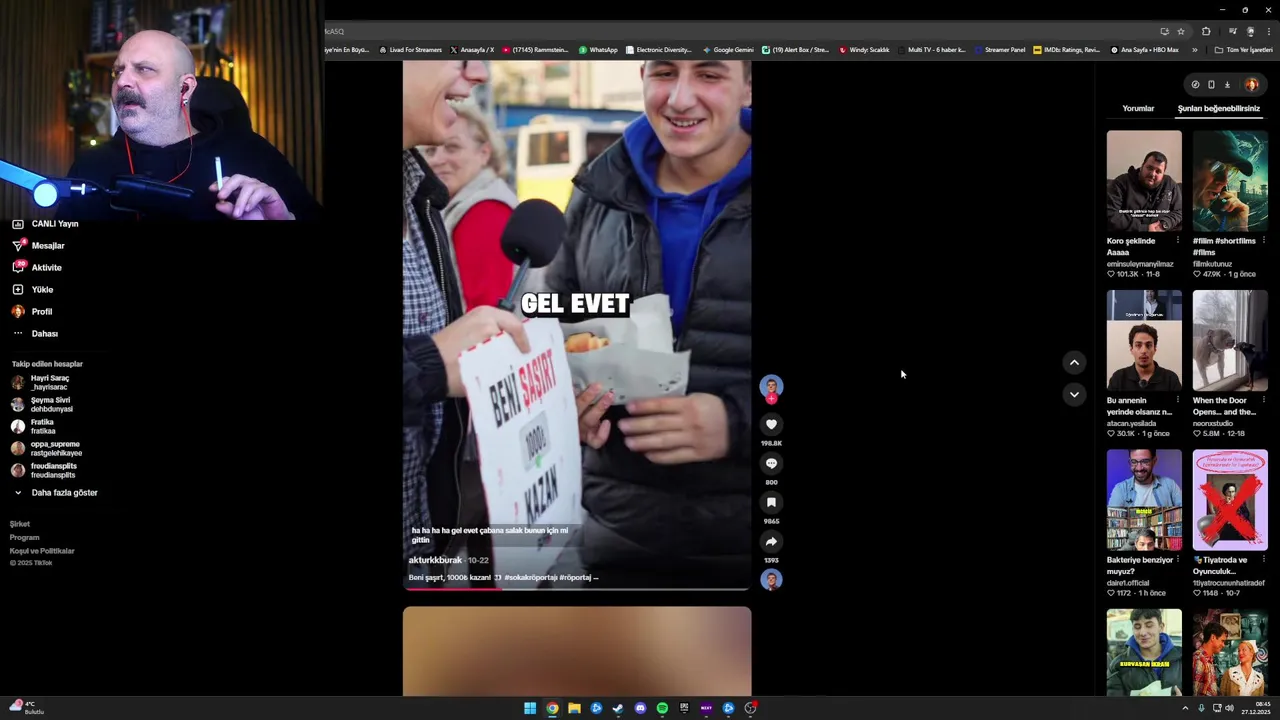Open Discord from taskbar
This screenshot has height=720, width=1280.
640,708
